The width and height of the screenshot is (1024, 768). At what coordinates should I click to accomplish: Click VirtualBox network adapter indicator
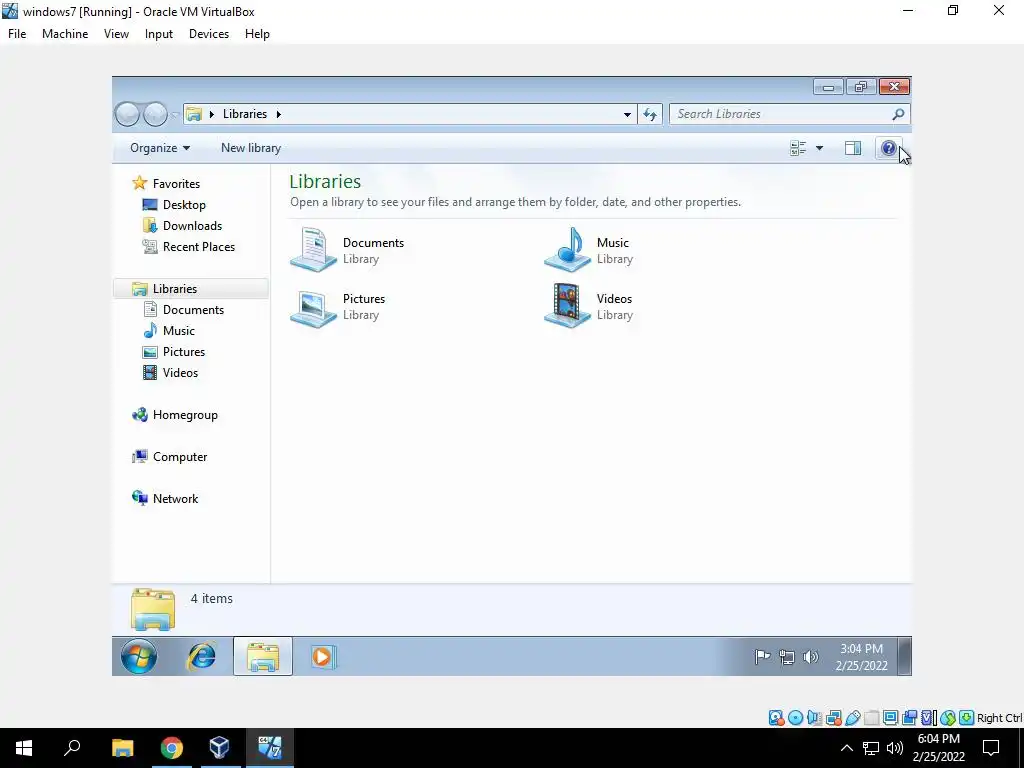833,718
